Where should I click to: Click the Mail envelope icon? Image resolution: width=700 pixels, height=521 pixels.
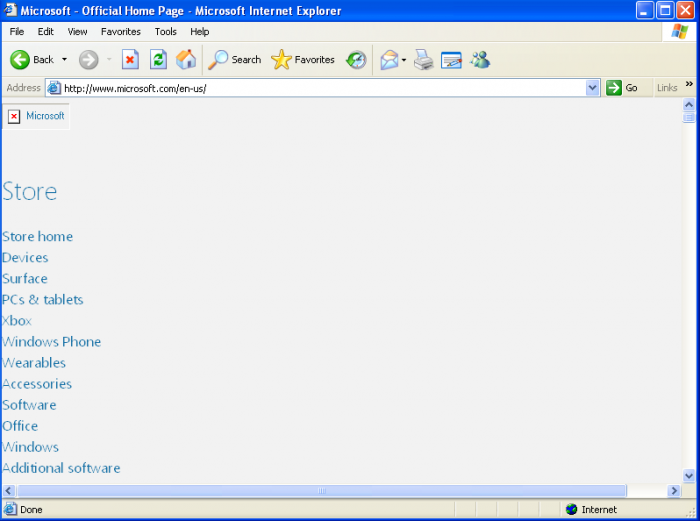[x=389, y=59]
